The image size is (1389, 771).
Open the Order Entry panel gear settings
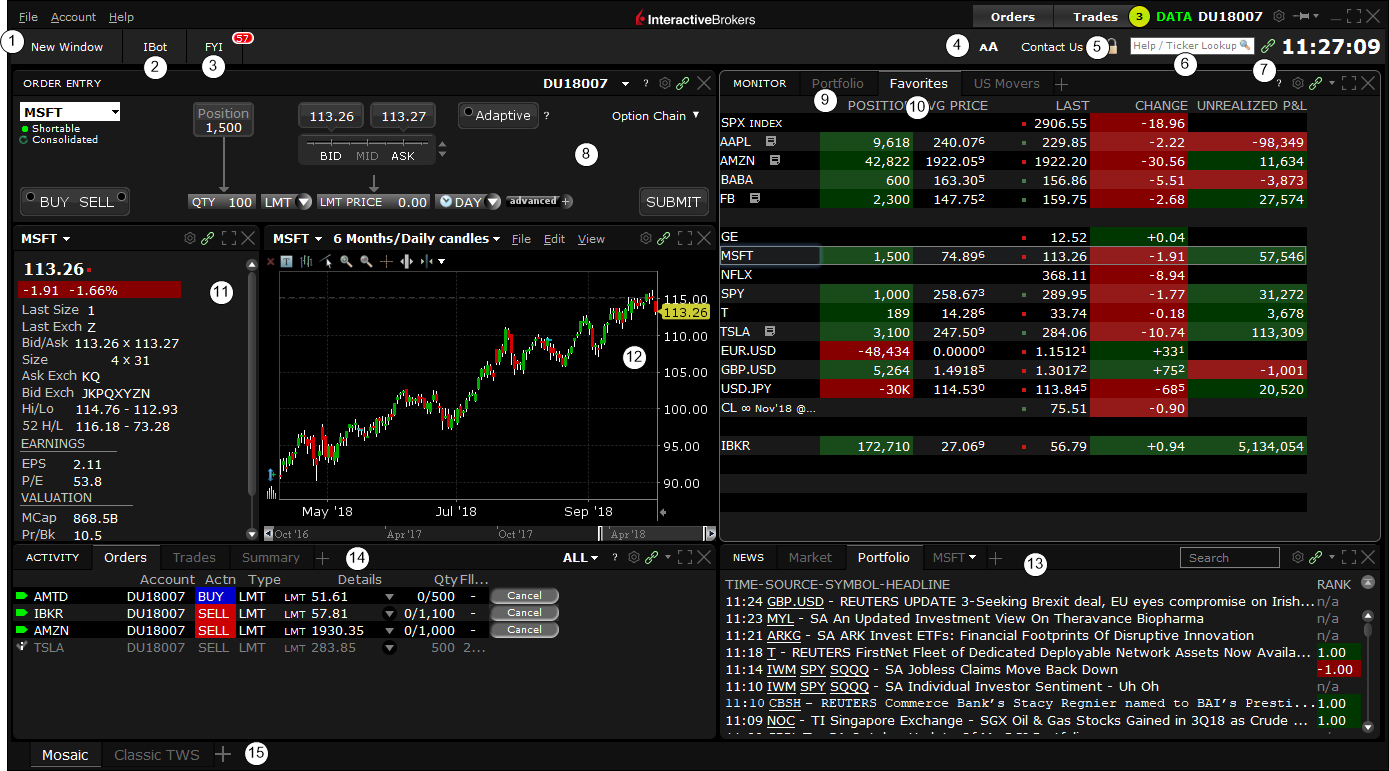pos(665,84)
